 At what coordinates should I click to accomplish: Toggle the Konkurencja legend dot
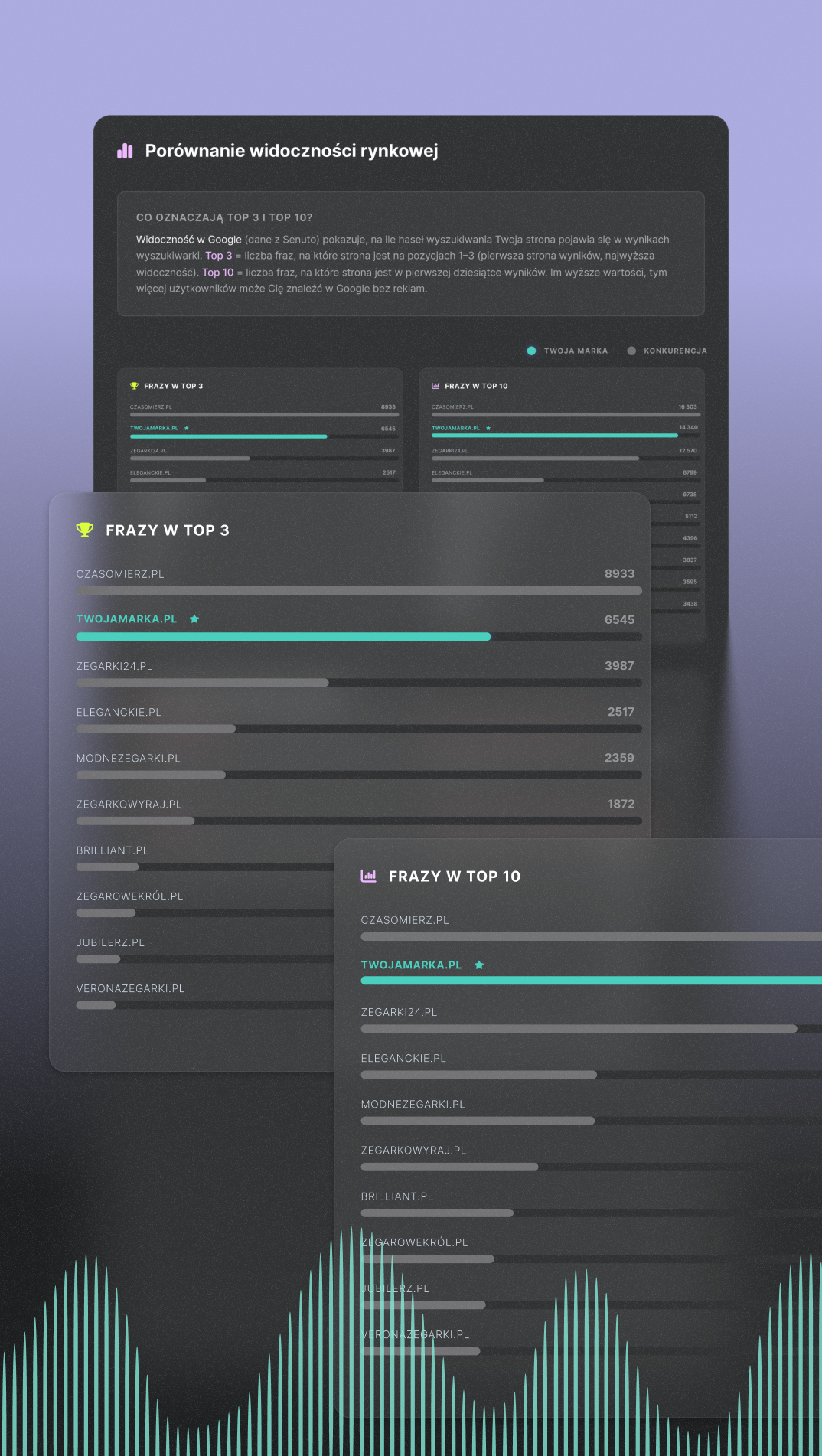coord(631,351)
